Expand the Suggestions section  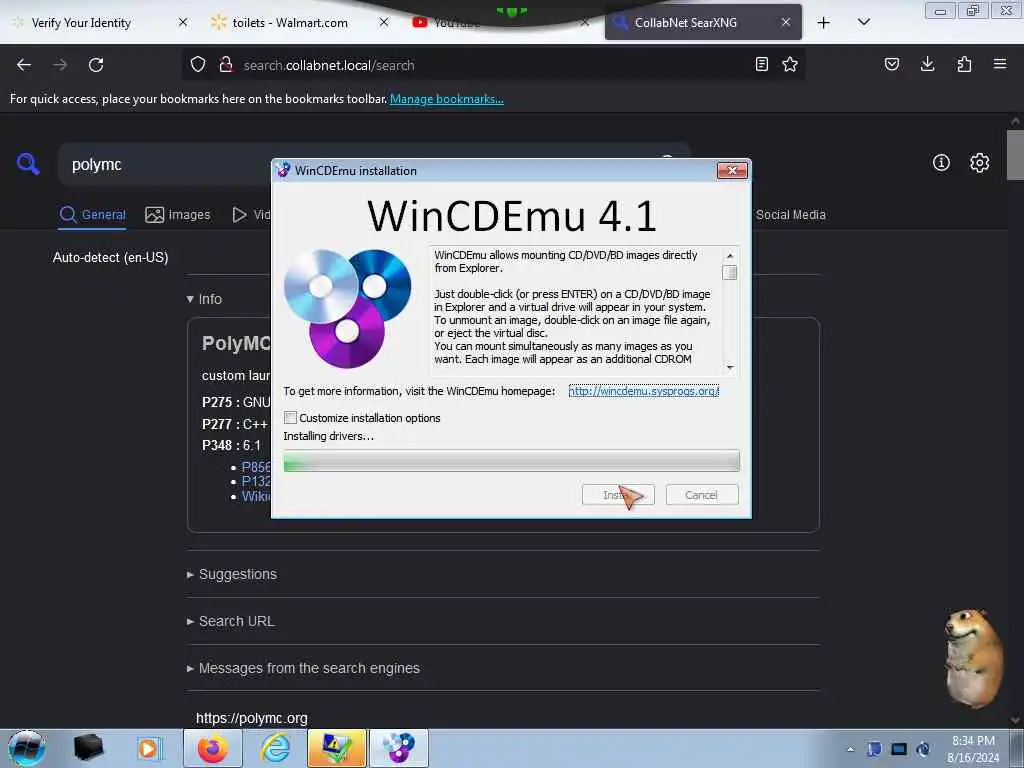tap(232, 575)
